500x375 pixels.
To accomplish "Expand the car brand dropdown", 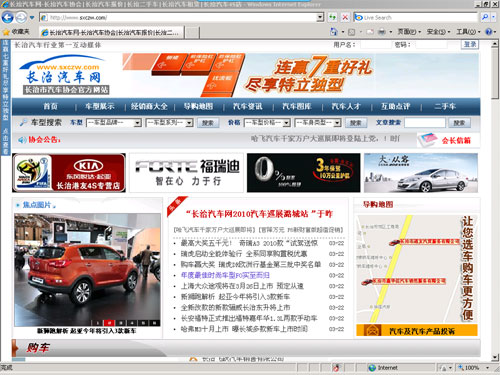I will click(x=137, y=123).
